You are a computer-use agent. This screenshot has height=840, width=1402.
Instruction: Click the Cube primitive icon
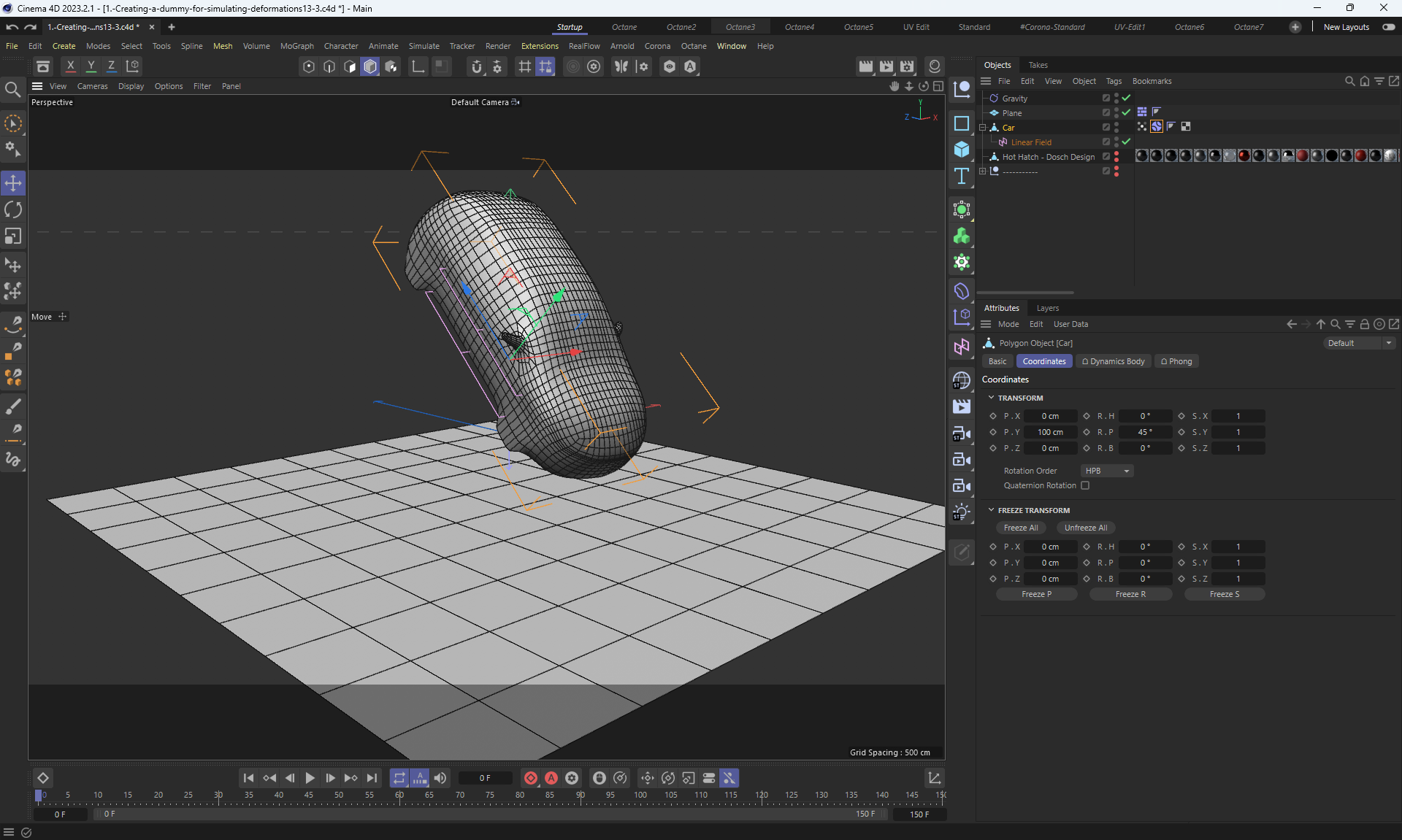[x=962, y=150]
